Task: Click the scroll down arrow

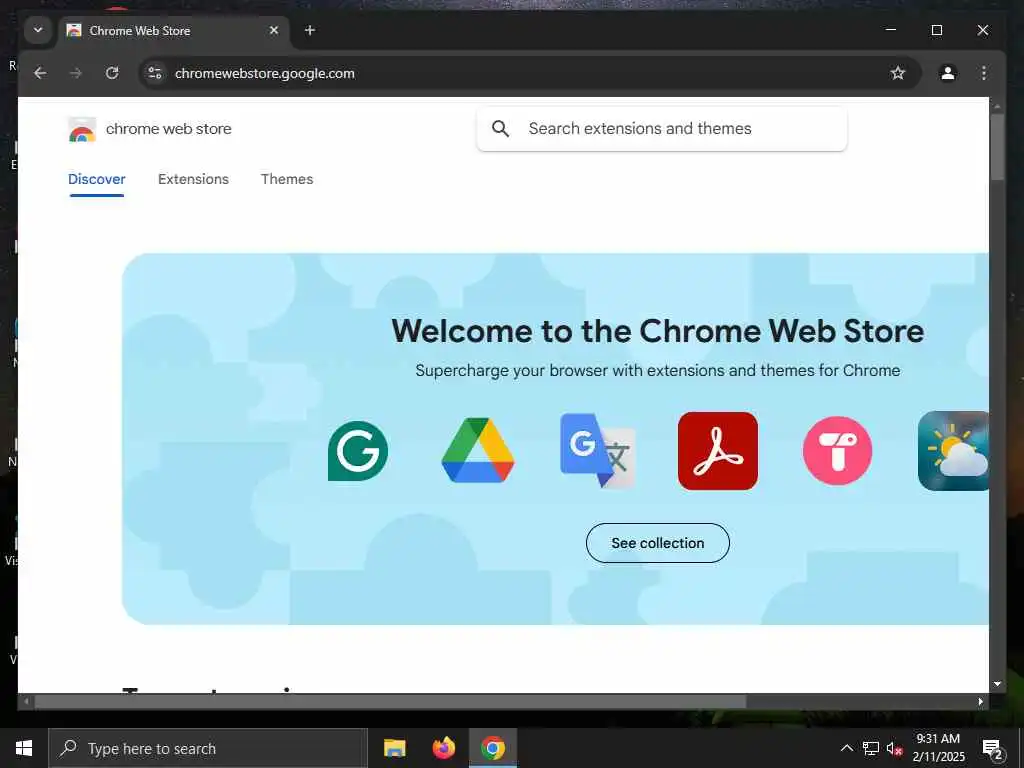Action: click(x=997, y=684)
